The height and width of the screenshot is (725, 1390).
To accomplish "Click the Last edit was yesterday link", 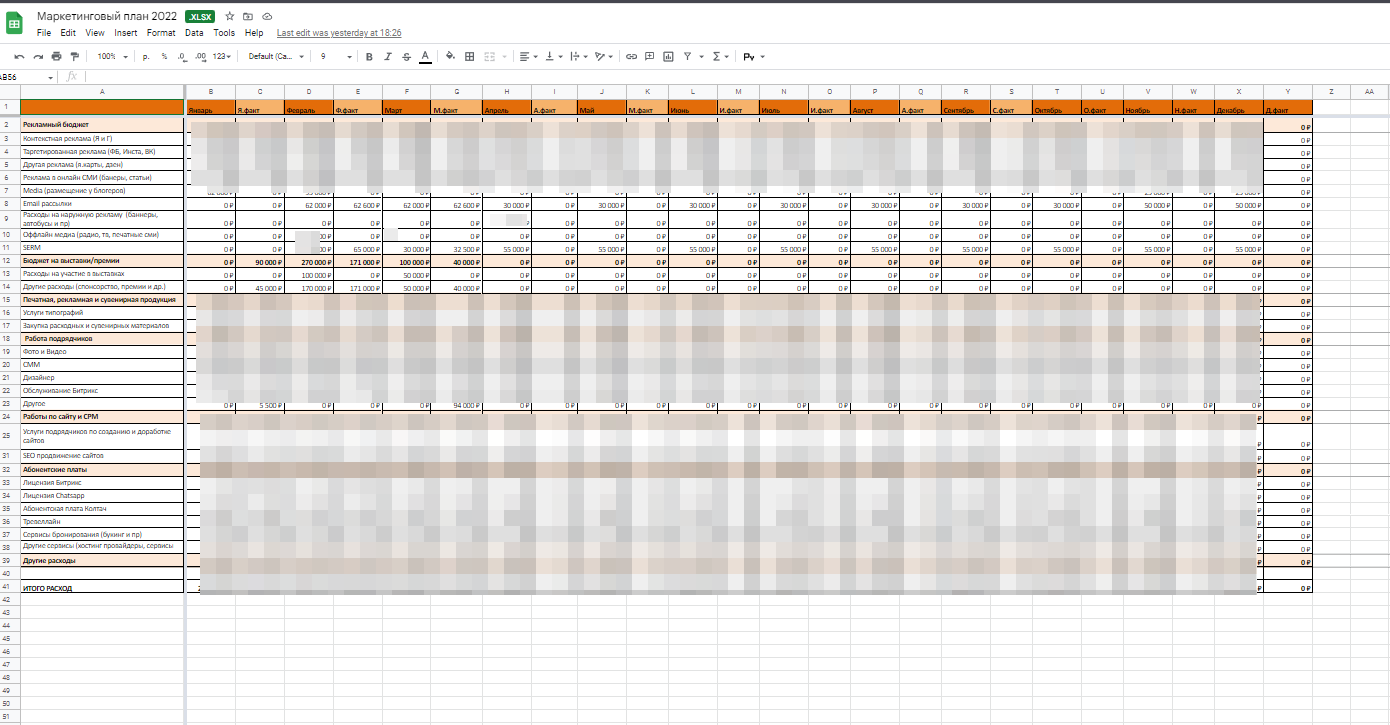I will tap(339, 33).
